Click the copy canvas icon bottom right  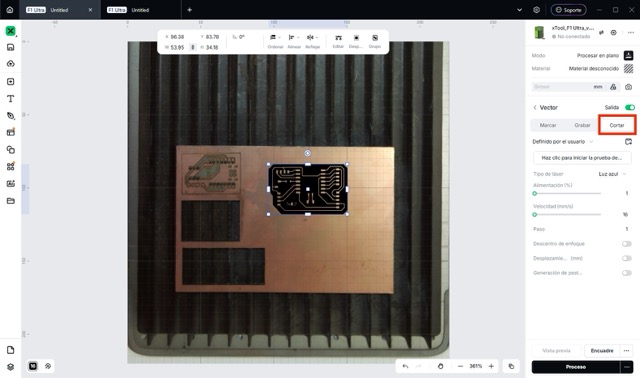pyautogui.click(x=511, y=366)
